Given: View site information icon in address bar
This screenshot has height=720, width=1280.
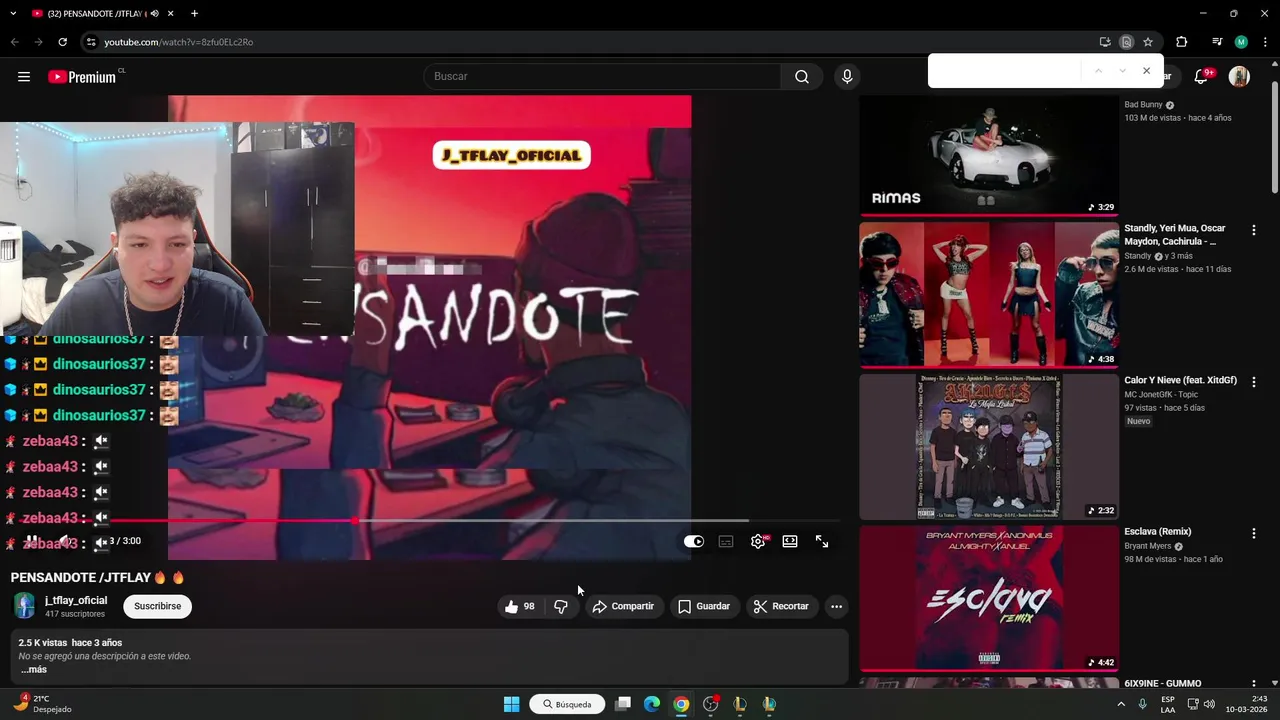Looking at the screenshot, I should click(91, 42).
